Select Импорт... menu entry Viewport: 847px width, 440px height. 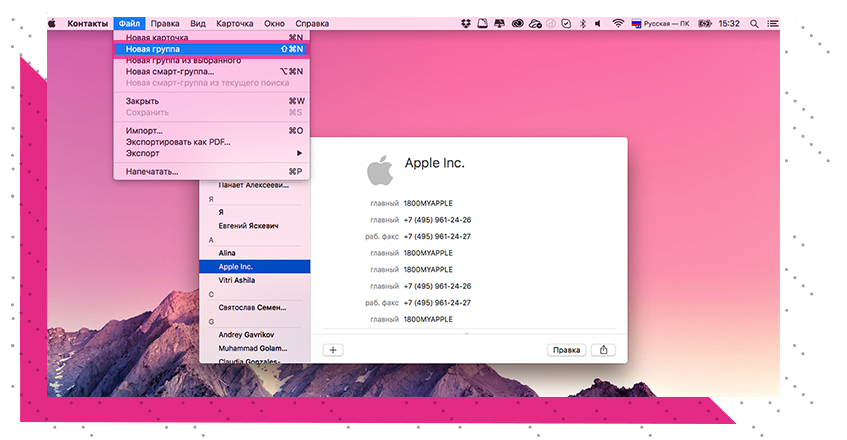click(x=212, y=131)
